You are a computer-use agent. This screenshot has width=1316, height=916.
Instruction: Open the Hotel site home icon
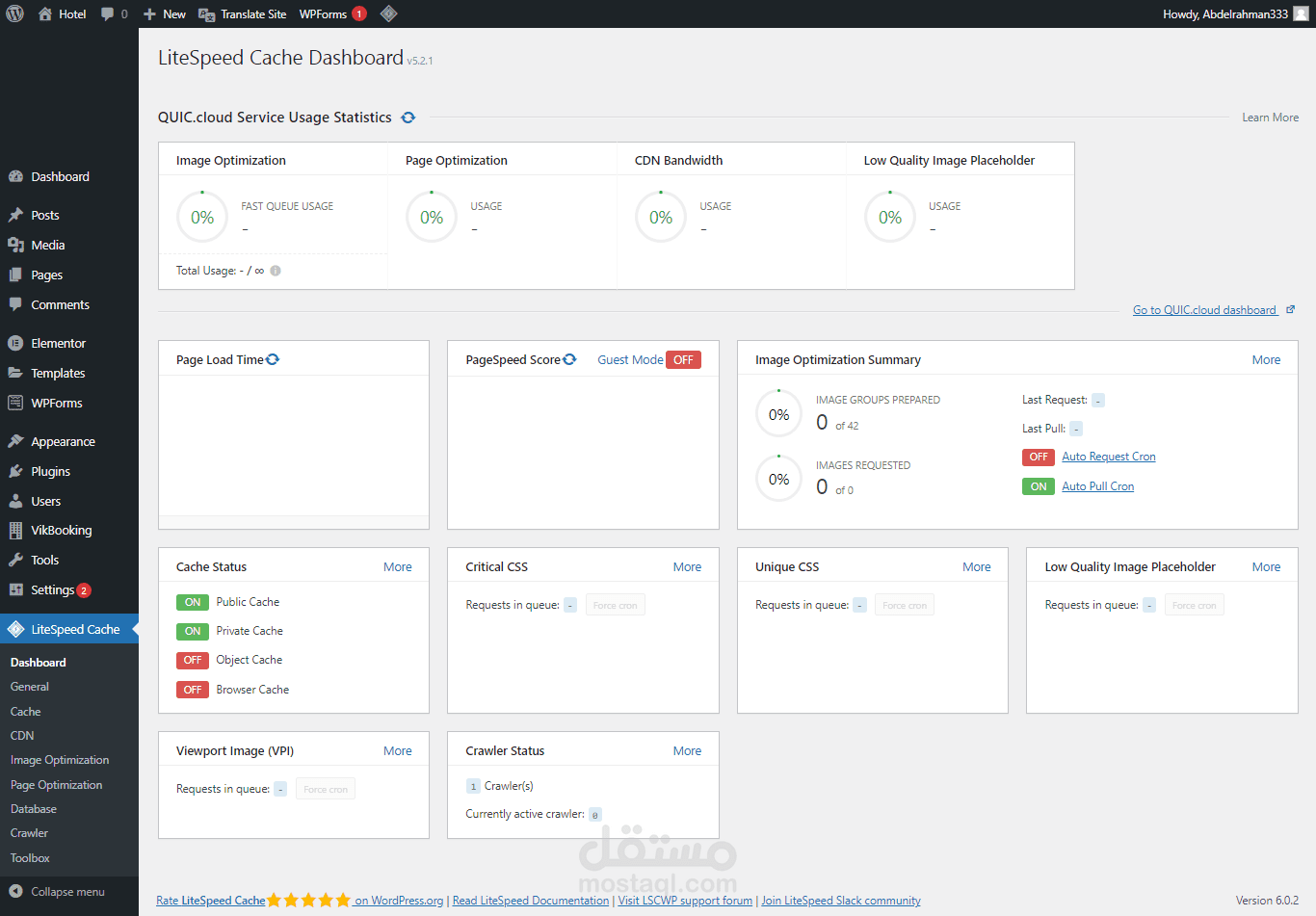pyautogui.click(x=45, y=13)
